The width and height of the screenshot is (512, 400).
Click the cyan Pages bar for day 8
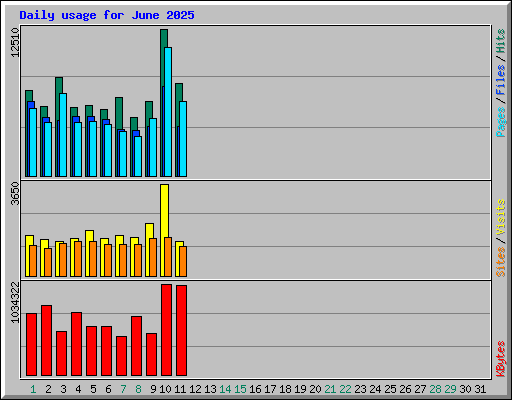point(138,156)
